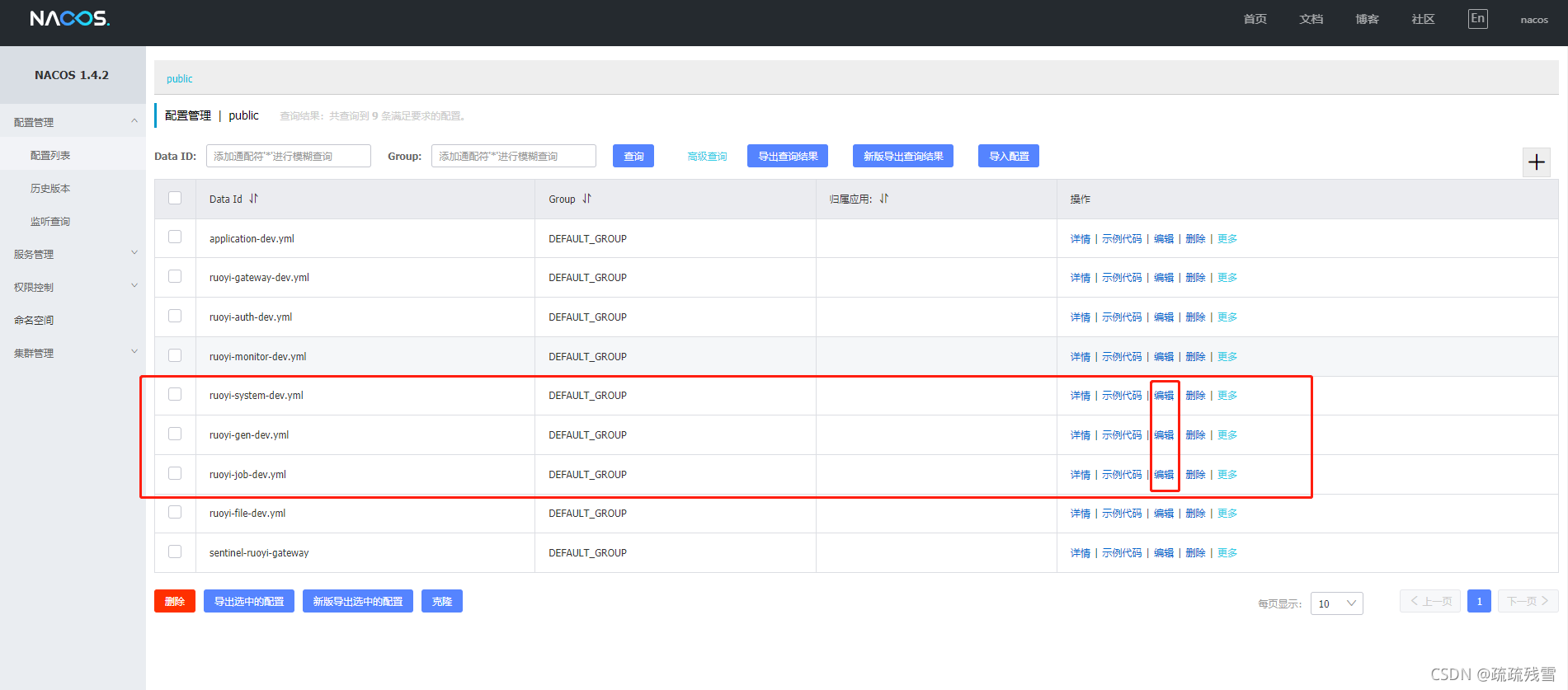Click the 导出选中的配置 button
Image resolution: width=1568 pixels, height=690 pixels.
[x=249, y=601]
